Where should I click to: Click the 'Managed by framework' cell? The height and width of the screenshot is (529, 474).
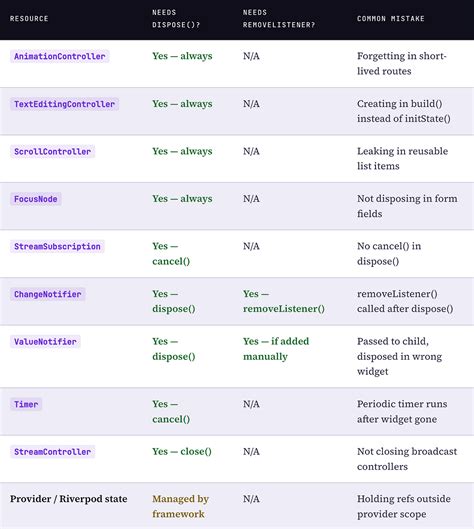(x=180, y=506)
